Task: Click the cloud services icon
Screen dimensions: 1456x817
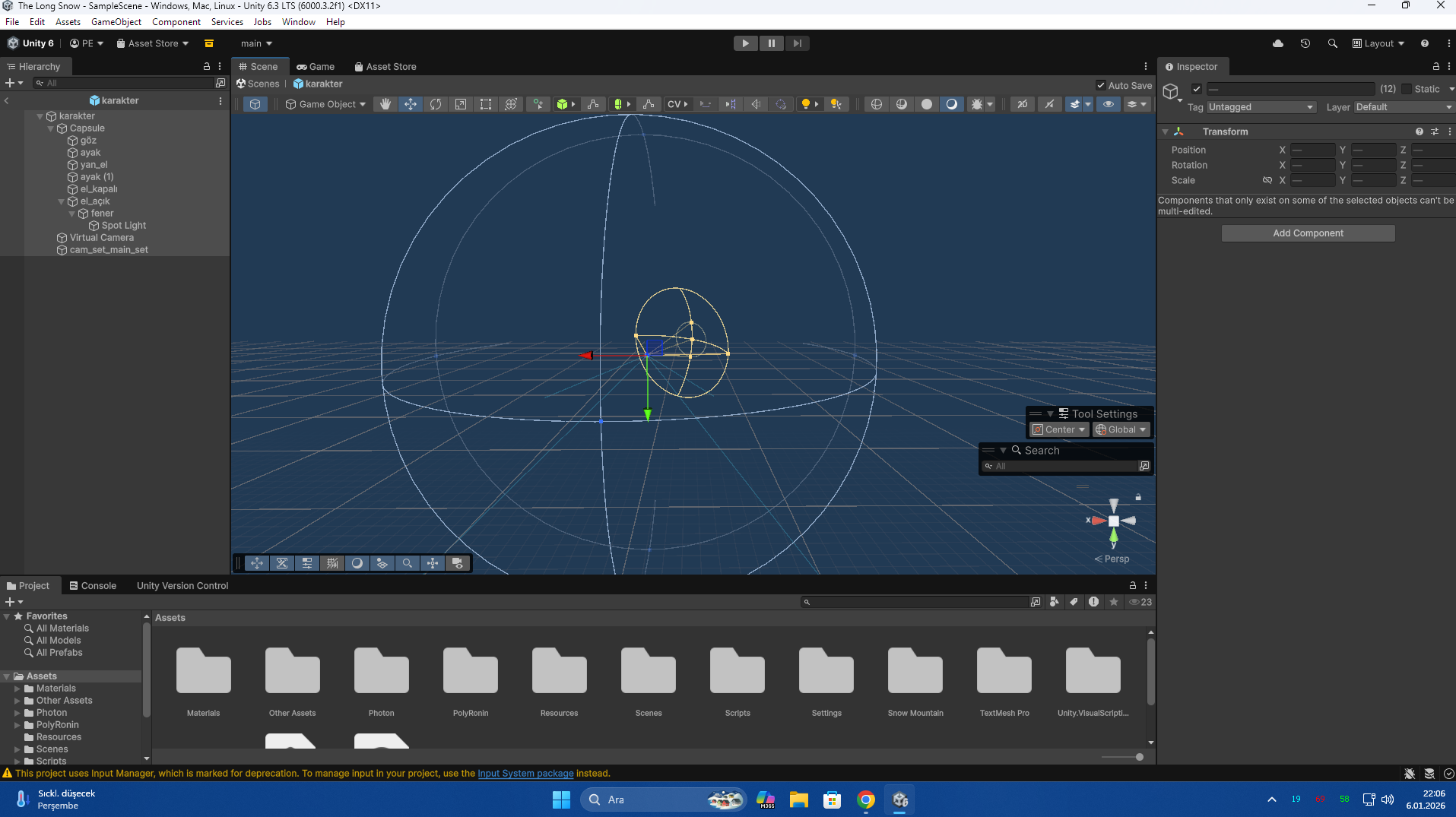Action: [1278, 43]
